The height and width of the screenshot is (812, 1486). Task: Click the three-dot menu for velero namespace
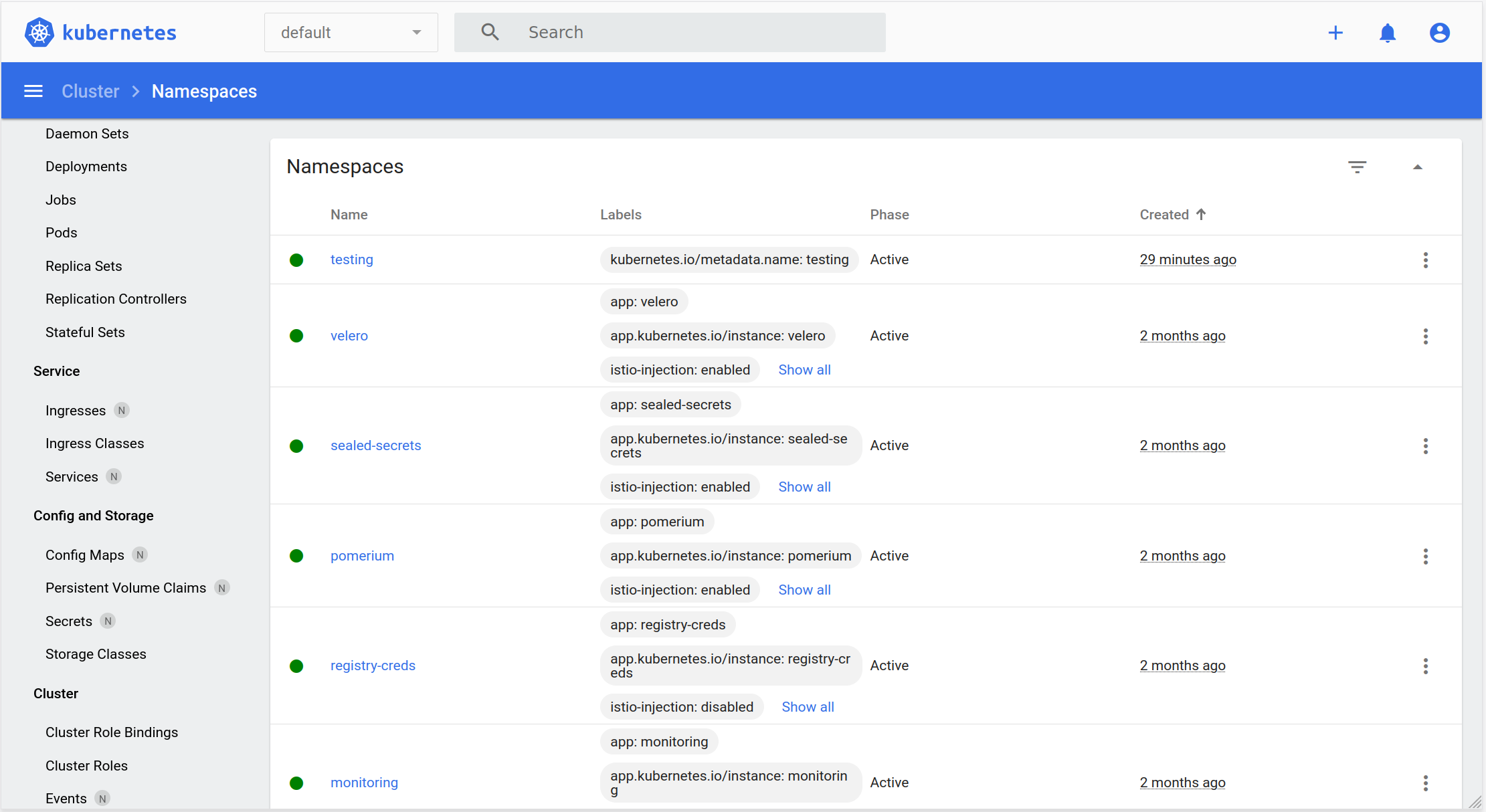point(1425,335)
